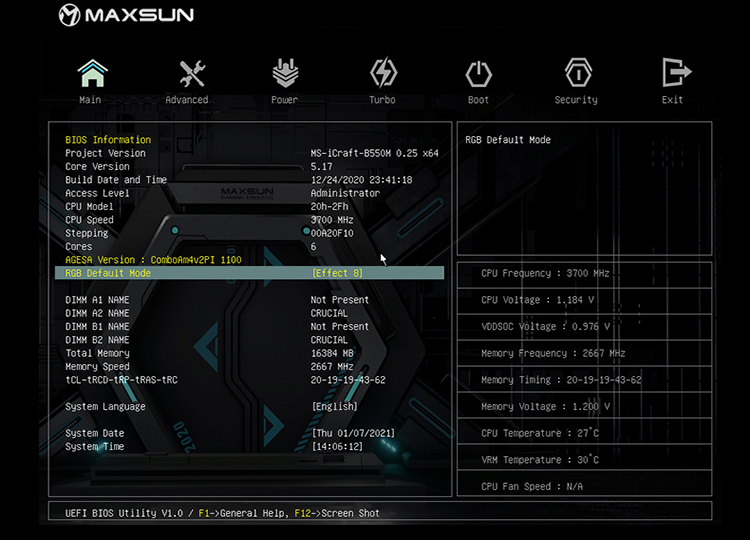Click the CPU Fan Speed status entry
Screen dimensions: 750x540
532,486
